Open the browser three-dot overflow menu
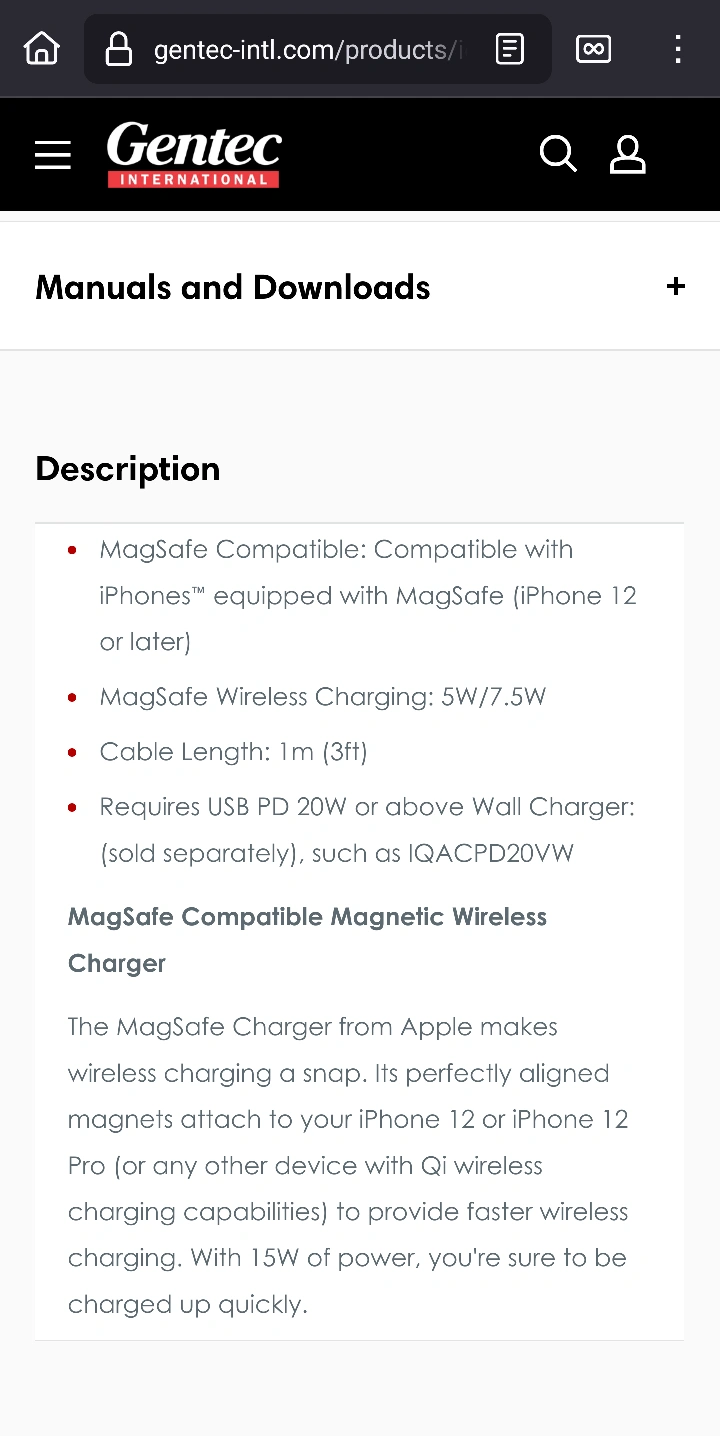This screenshot has width=720, height=1436. click(678, 49)
